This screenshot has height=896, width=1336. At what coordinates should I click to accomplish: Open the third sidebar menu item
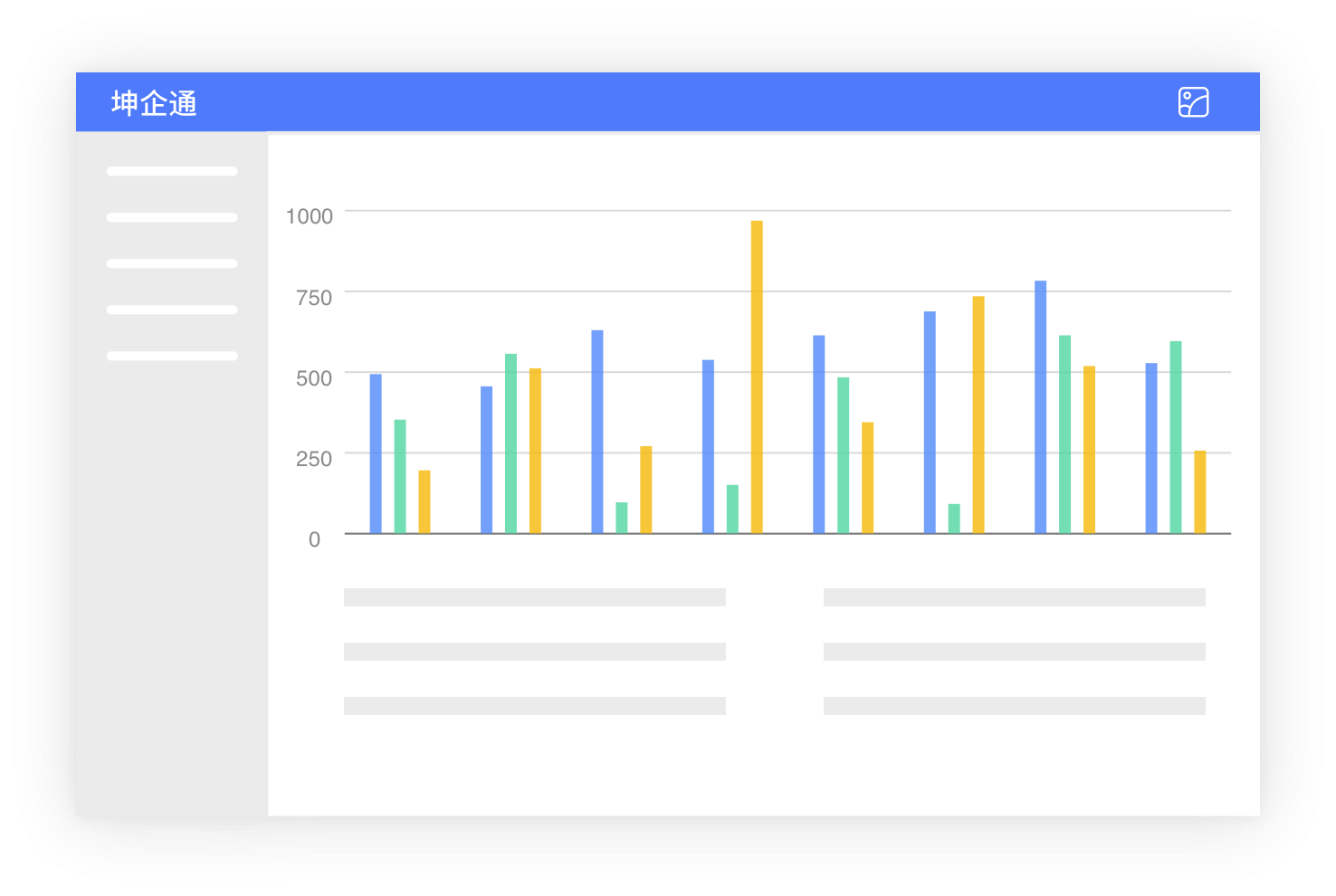click(172, 263)
